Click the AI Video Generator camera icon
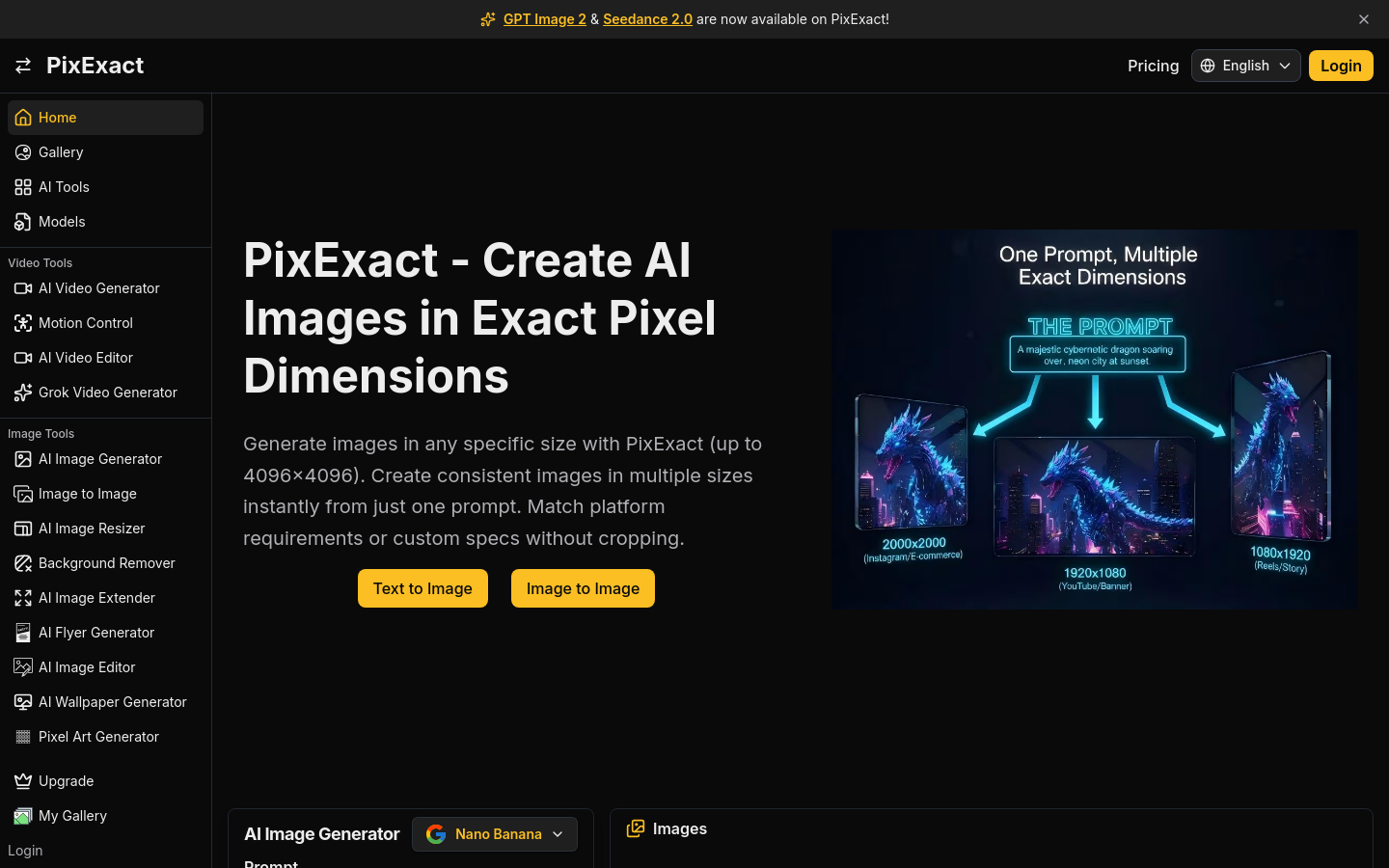The width and height of the screenshot is (1389, 868). click(x=23, y=288)
